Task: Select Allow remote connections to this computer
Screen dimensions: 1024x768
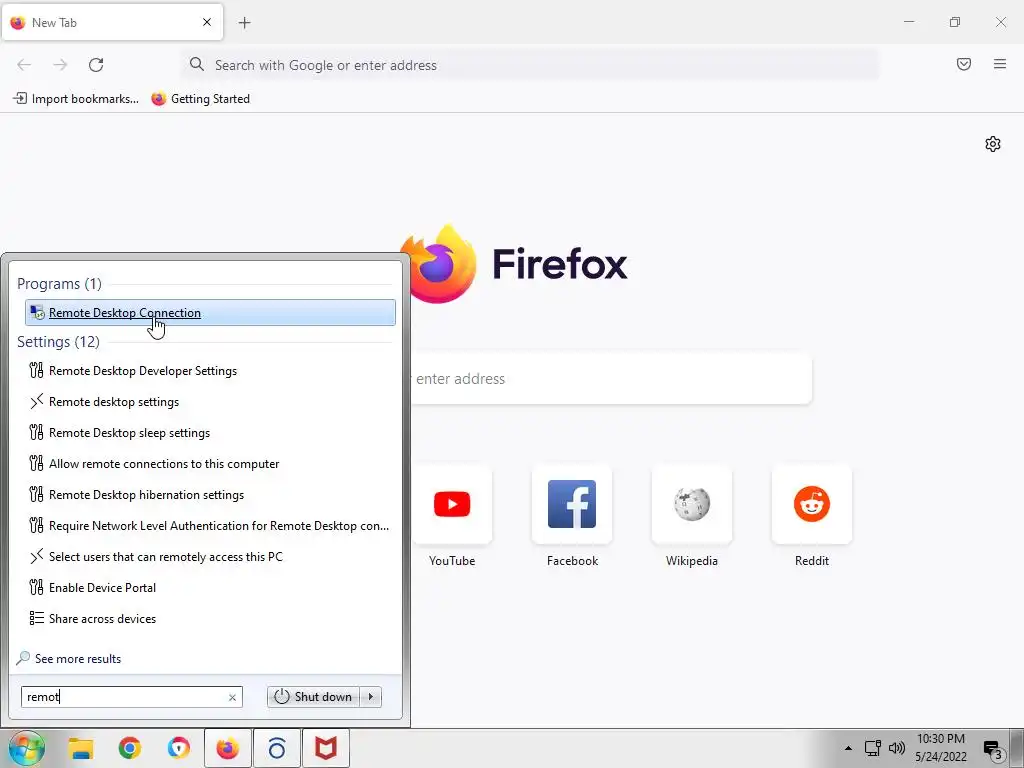Action: point(154,464)
